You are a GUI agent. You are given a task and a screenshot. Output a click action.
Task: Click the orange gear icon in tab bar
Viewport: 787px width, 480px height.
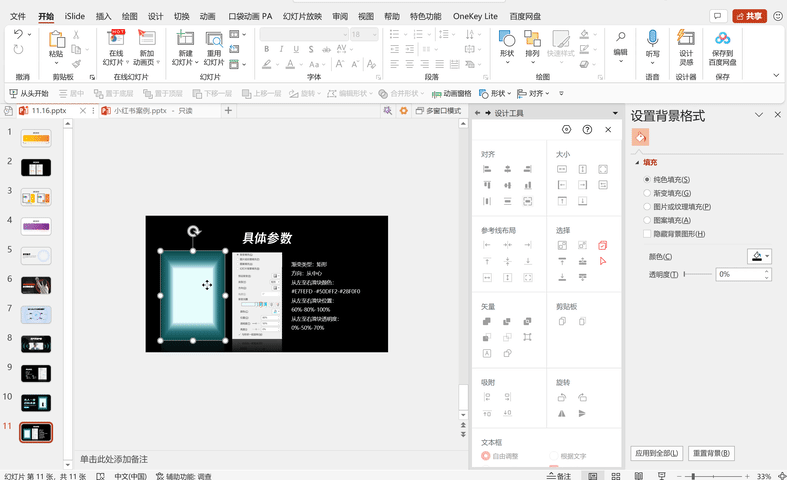[x=404, y=110]
